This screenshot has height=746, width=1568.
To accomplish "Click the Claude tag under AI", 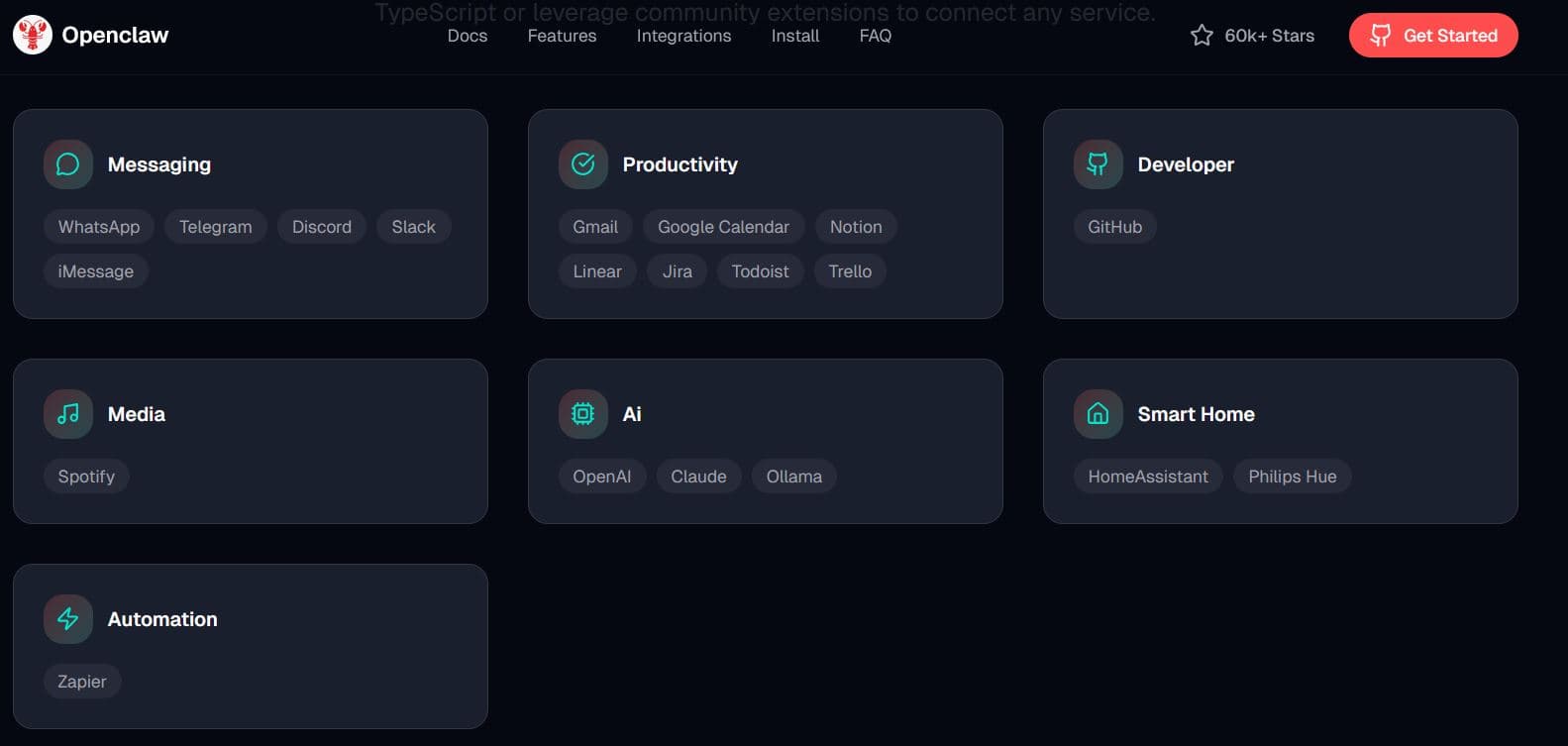I will [698, 477].
